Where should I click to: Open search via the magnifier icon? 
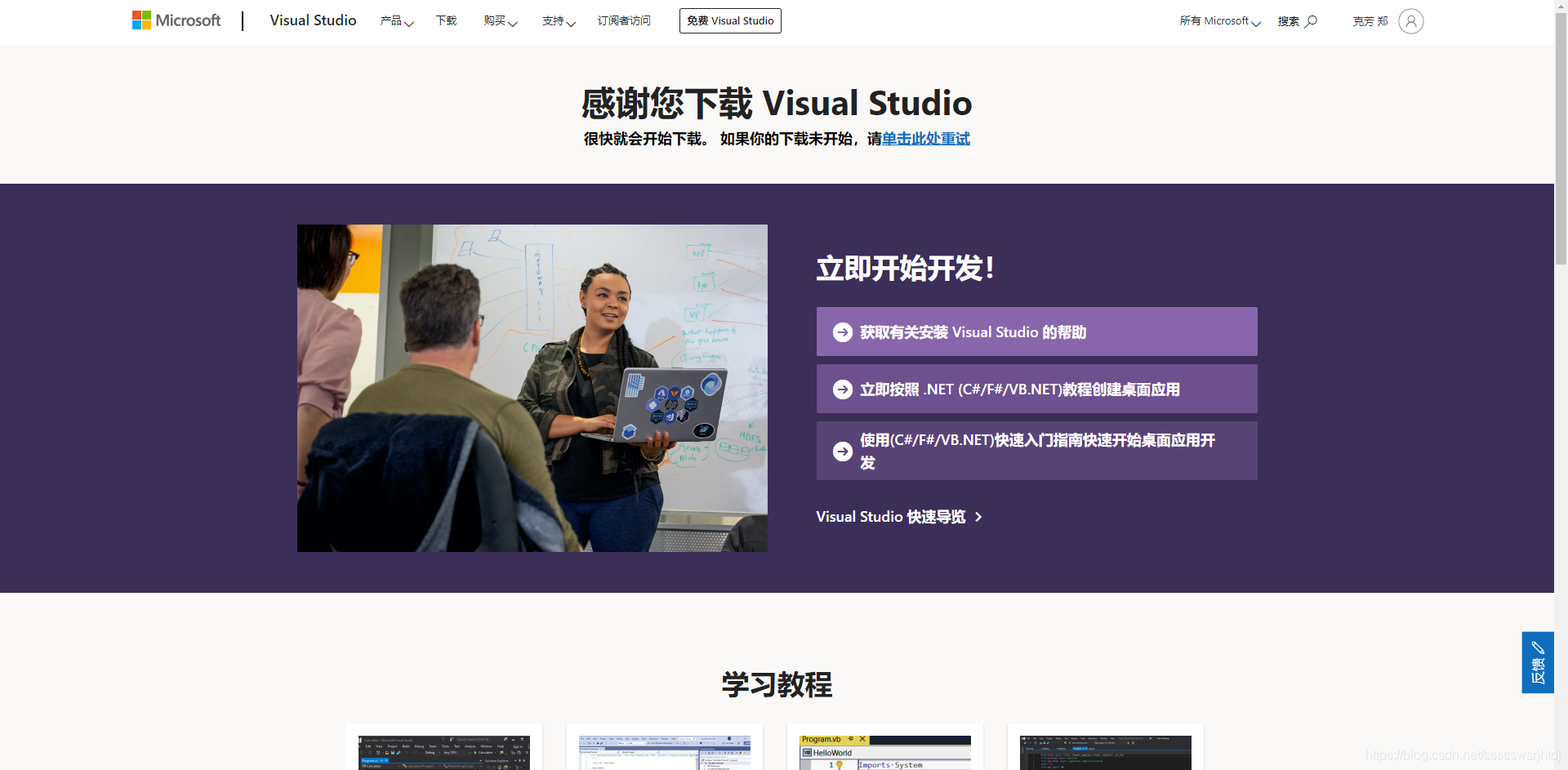tap(1312, 20)
